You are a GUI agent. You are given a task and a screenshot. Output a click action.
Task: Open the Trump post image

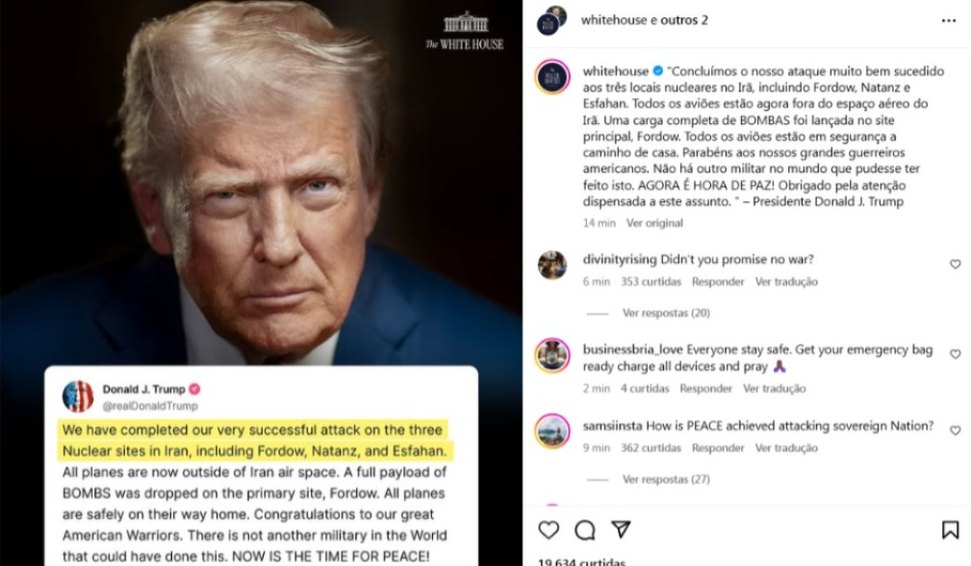tap(261, 283)
